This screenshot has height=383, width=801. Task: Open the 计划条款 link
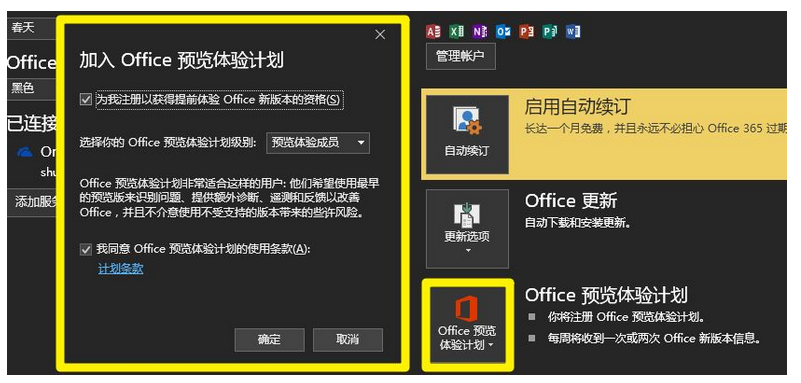(x=121, y=269)
